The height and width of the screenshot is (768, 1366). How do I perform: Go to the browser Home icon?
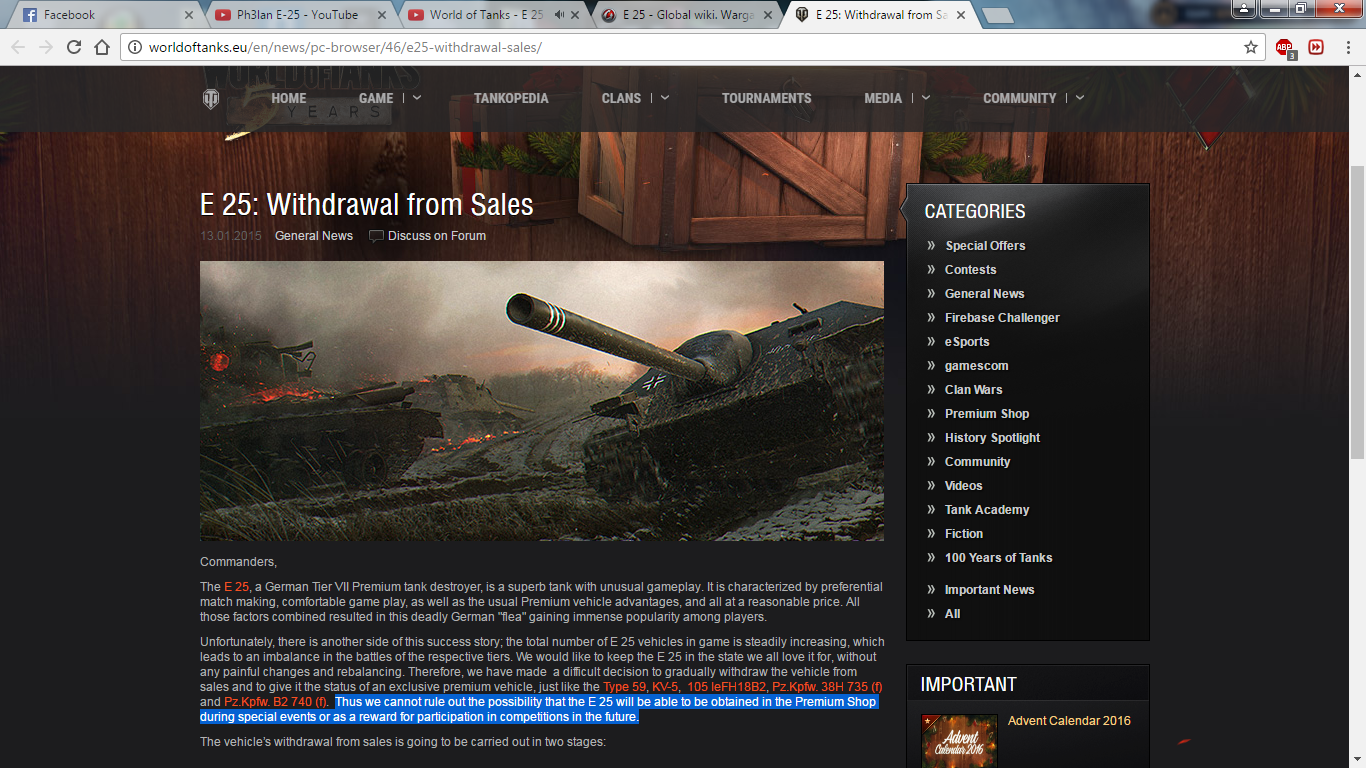tap(102, 47)
